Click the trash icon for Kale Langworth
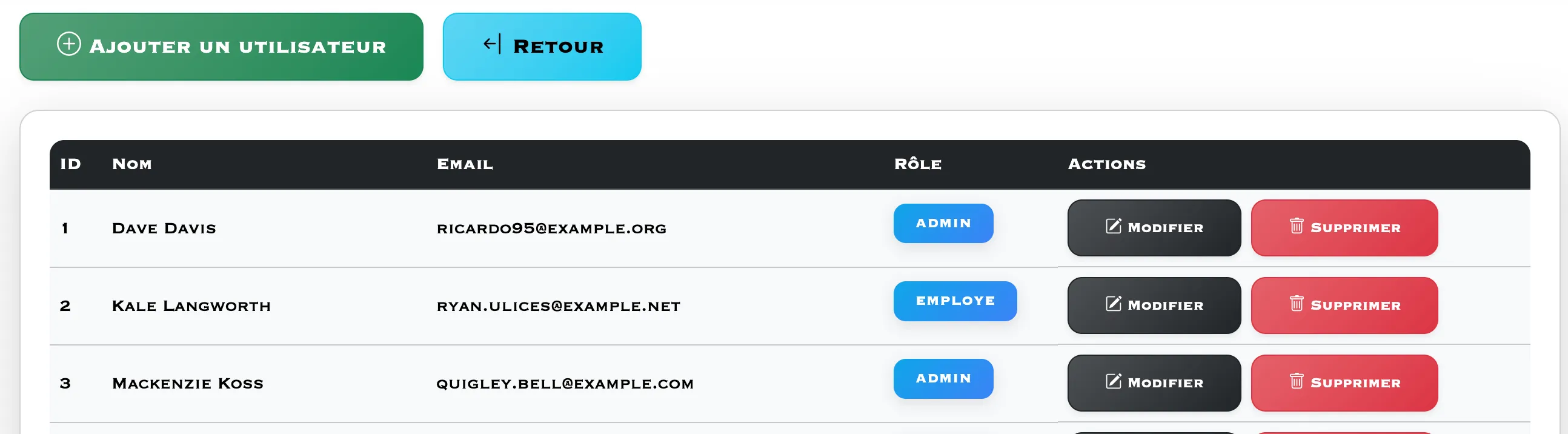 coord(1297,304)
